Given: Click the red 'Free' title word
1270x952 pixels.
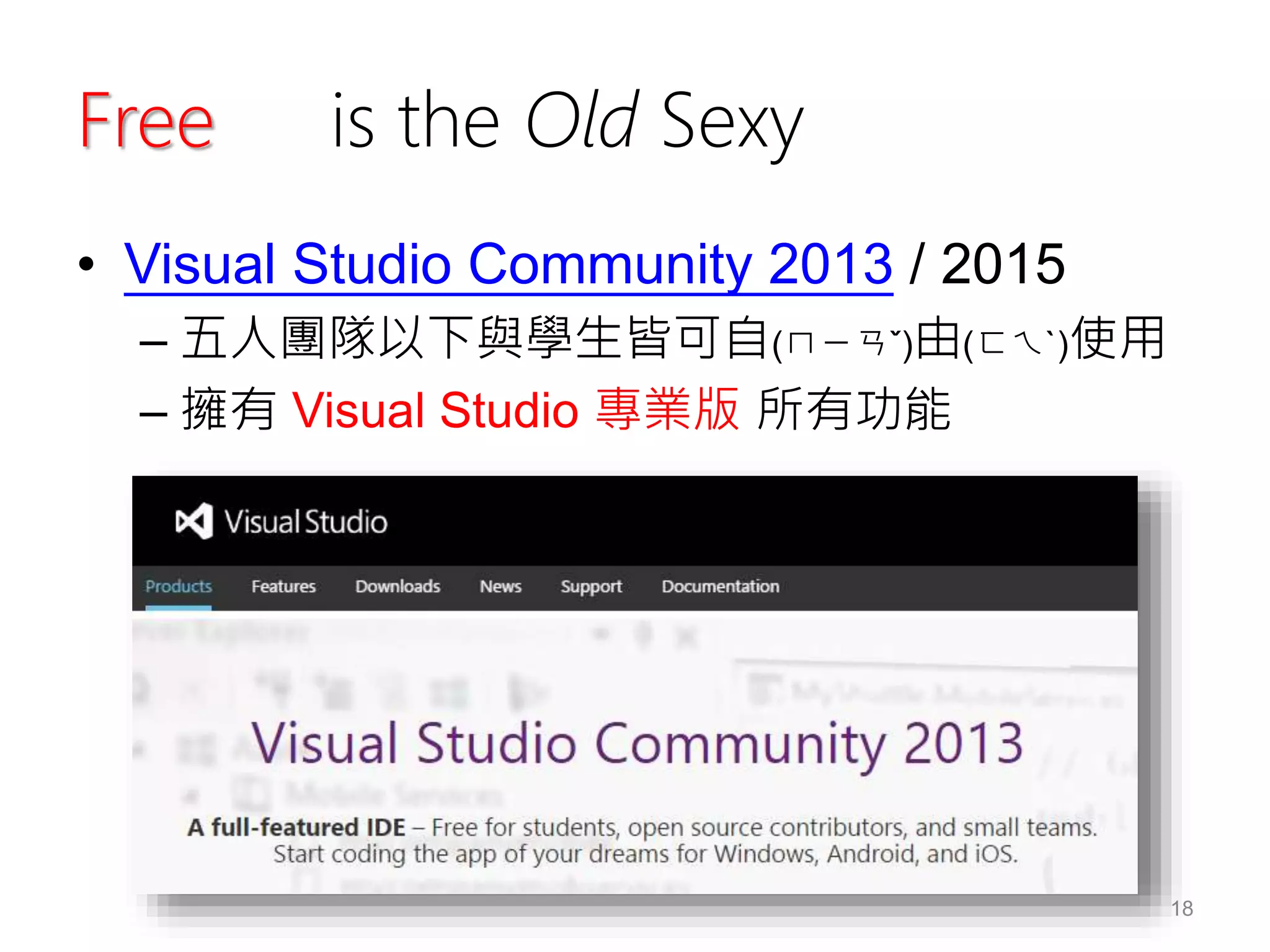Looking at the screenshot, I should (147, 120).
